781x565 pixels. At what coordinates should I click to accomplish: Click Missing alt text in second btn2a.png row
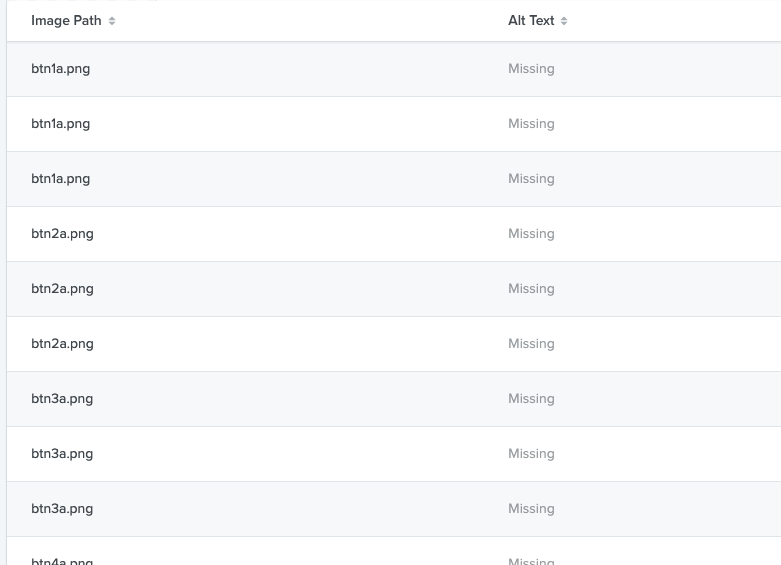point(531,289)
